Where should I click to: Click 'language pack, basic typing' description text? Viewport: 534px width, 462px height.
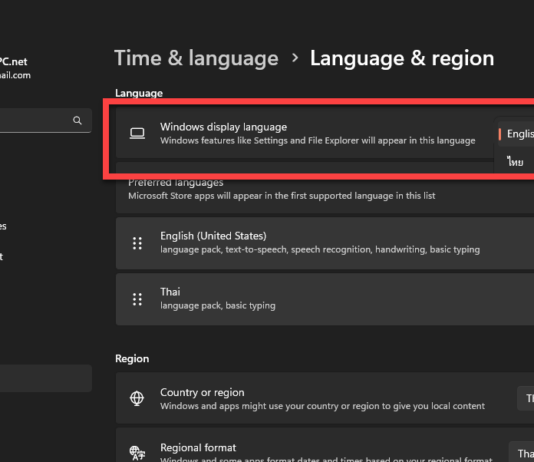(218, 306)
